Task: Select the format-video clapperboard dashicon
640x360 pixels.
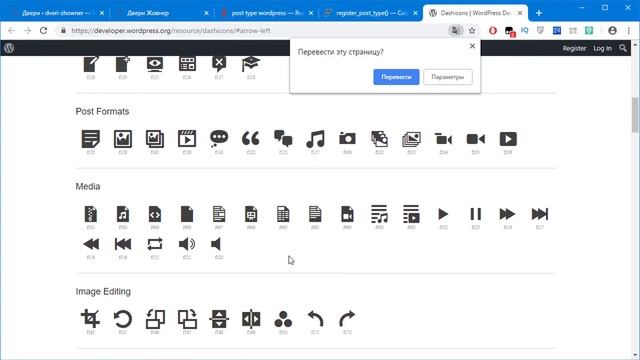Action: 187,139
